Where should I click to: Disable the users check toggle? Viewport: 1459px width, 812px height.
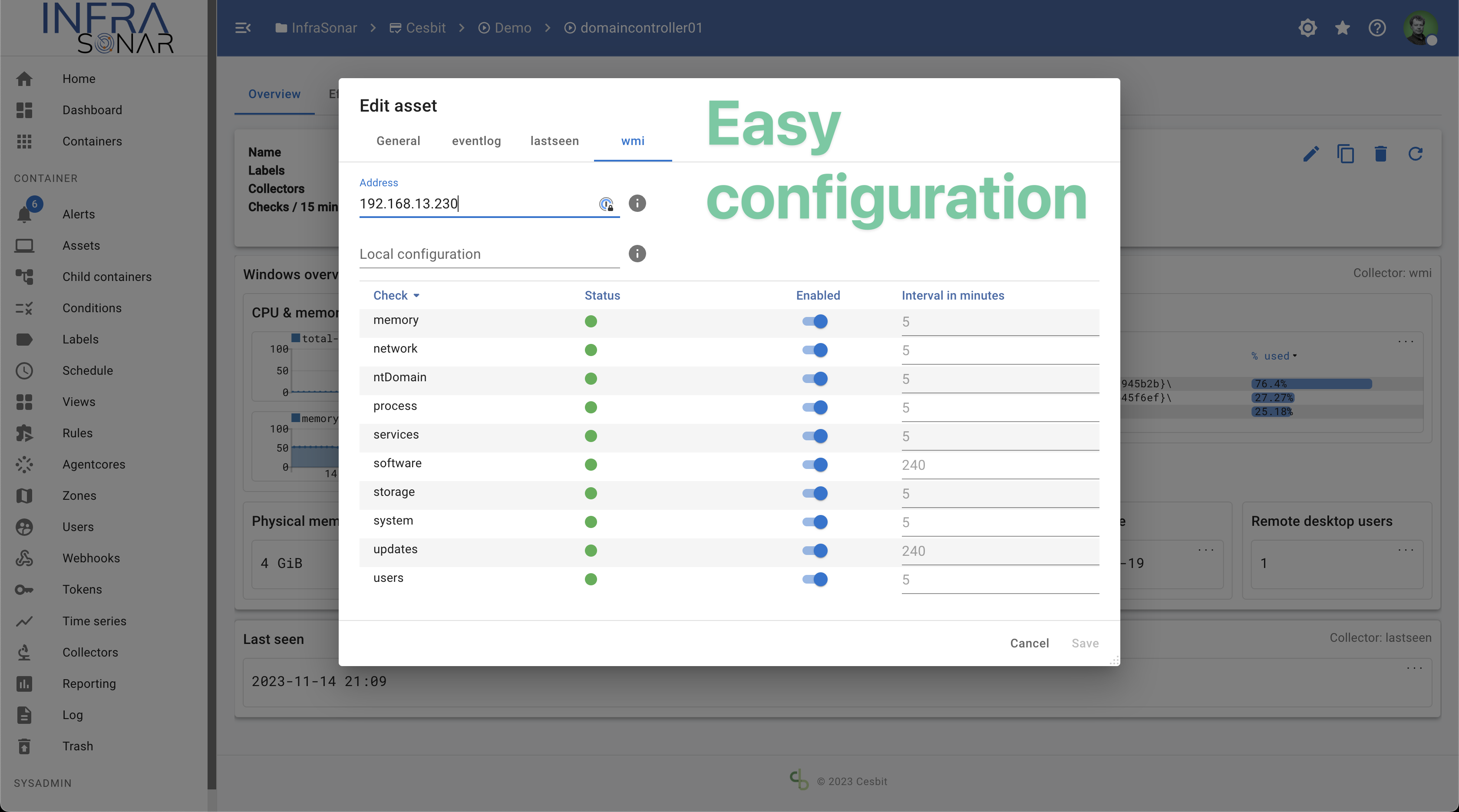tap(815, 579)
